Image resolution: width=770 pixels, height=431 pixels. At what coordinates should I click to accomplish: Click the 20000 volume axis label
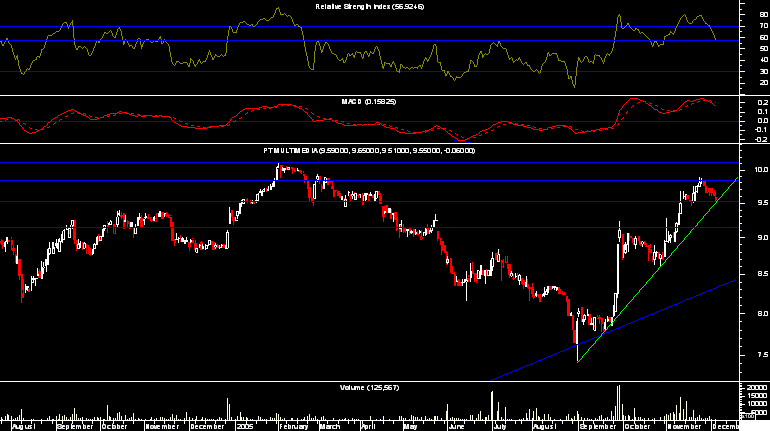[758, 388]
